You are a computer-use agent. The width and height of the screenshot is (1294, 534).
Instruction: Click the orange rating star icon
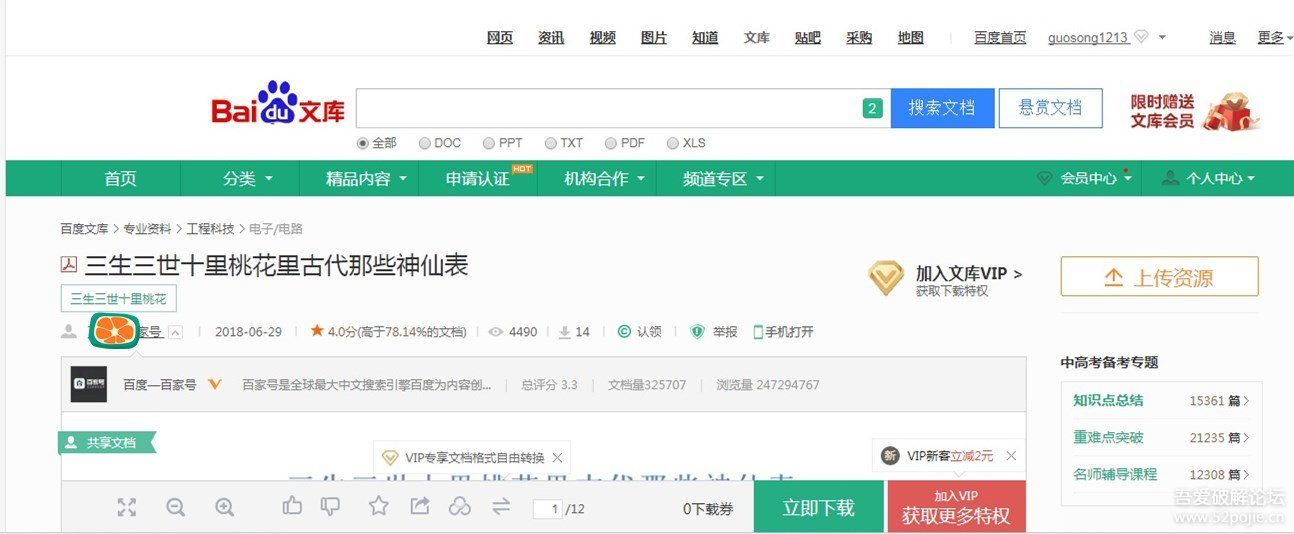tap(317, 331)
